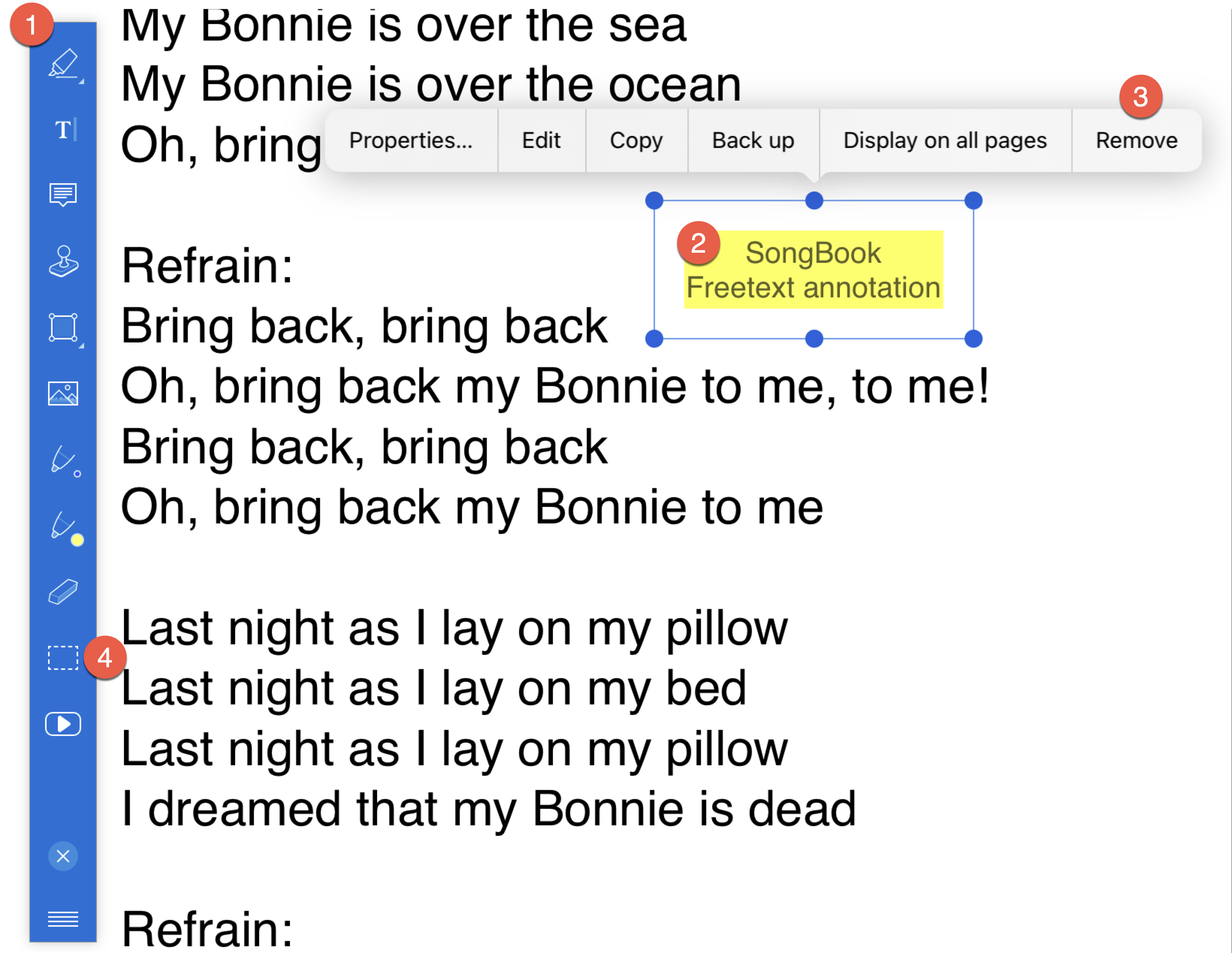Select the highlighter pen tool
The height and width of the screenshot is (953, 1232).
(63, 64)
